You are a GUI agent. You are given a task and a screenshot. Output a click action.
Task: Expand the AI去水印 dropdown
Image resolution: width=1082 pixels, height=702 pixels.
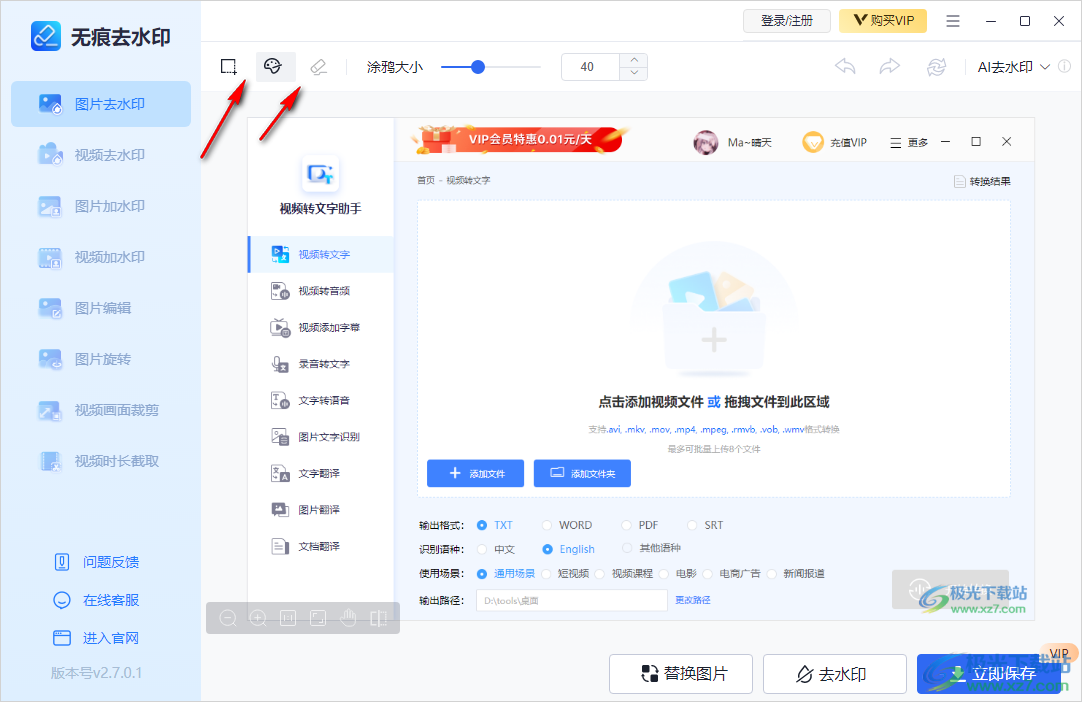click(x=1045, y=67)
